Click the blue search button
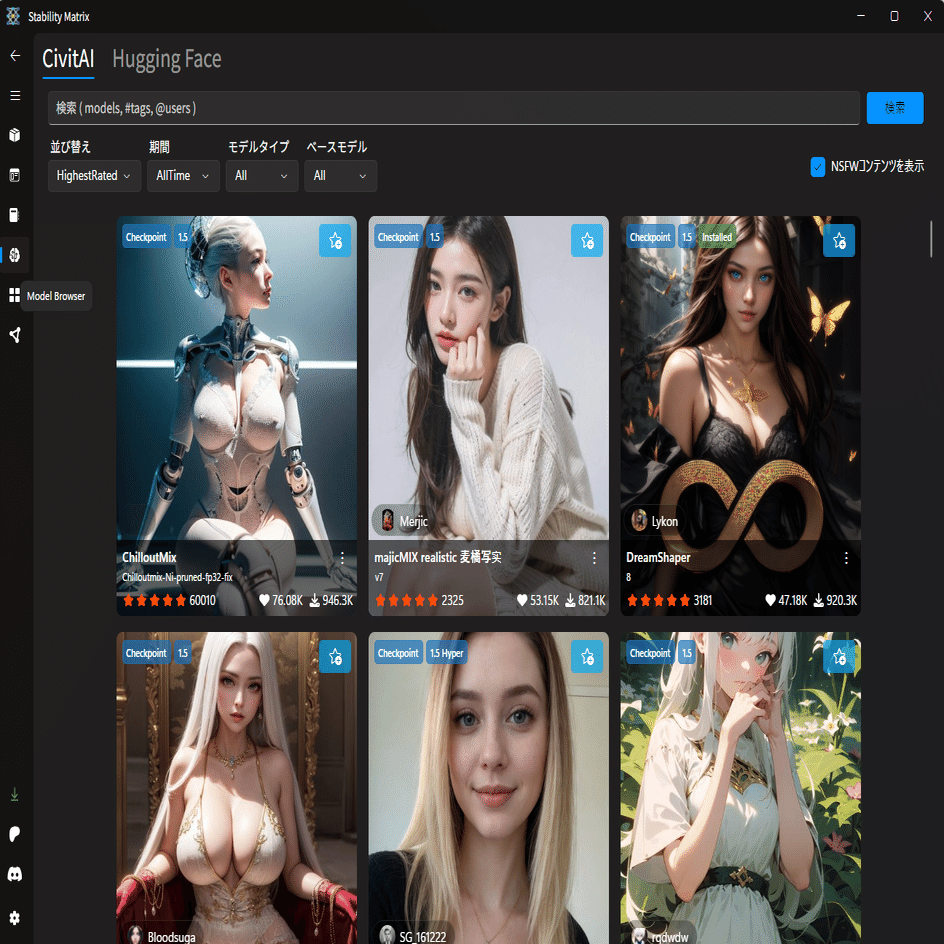The image size is (944, 944). pyautogui.click(x=895, y=108)
